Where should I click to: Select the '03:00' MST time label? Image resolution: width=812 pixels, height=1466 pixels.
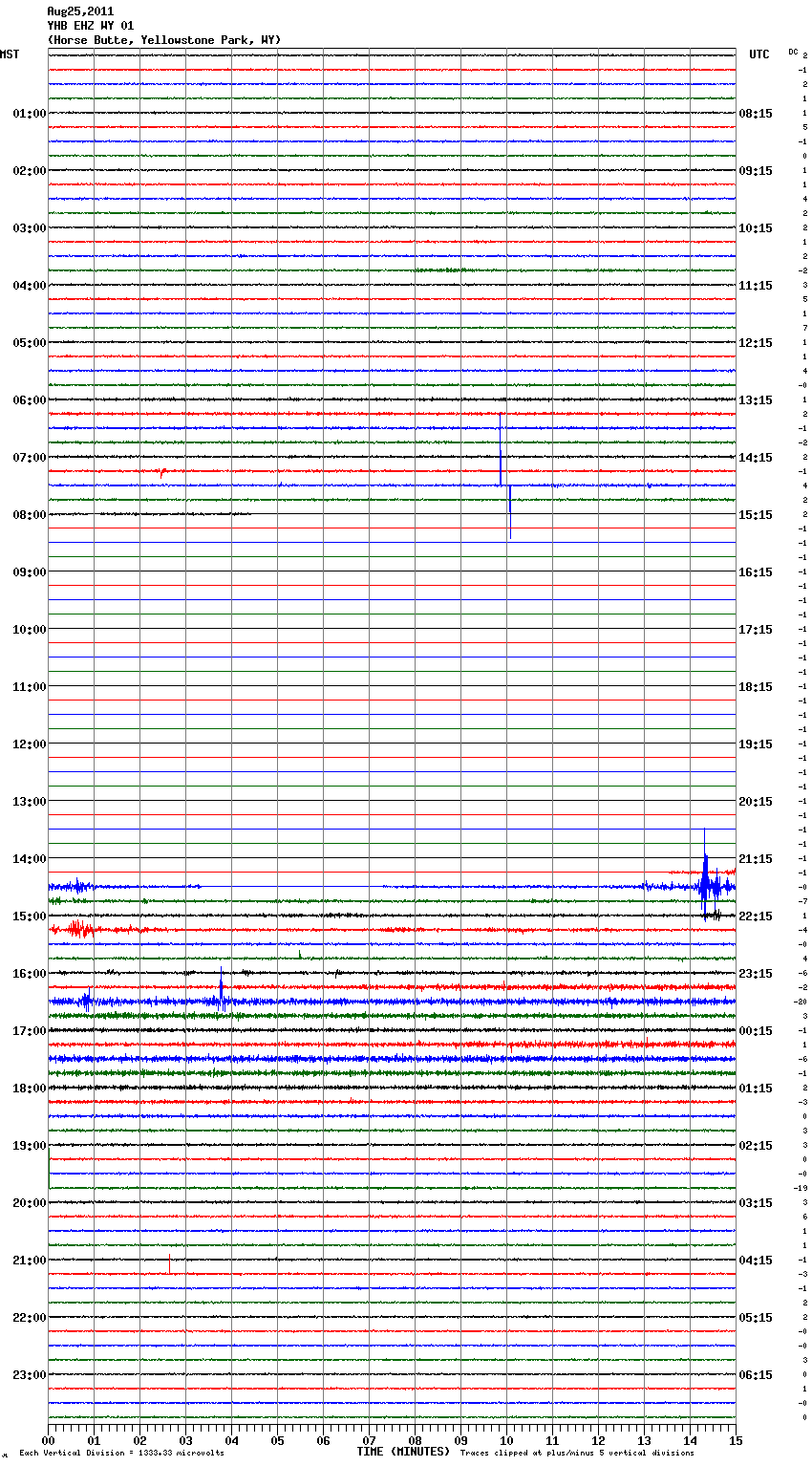pos(29,228)
